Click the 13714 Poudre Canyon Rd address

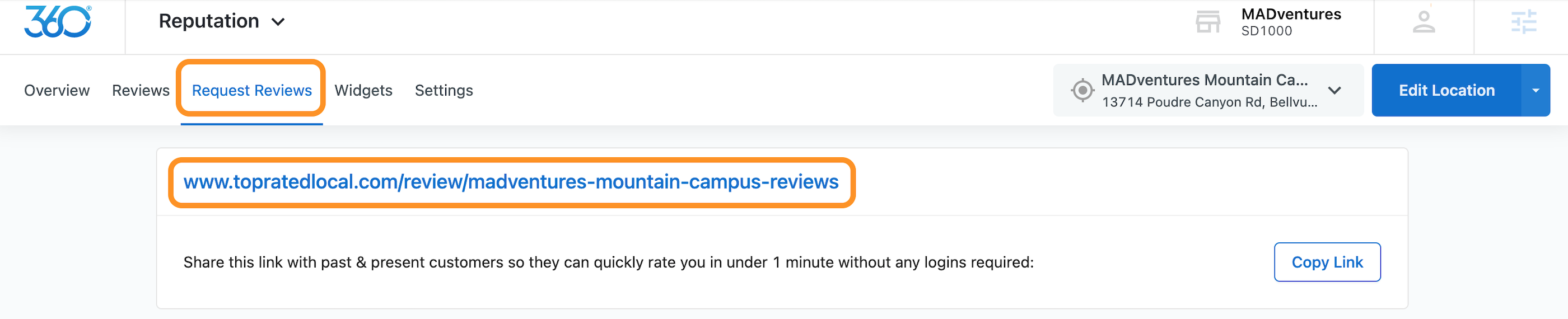pos(1210,102)
